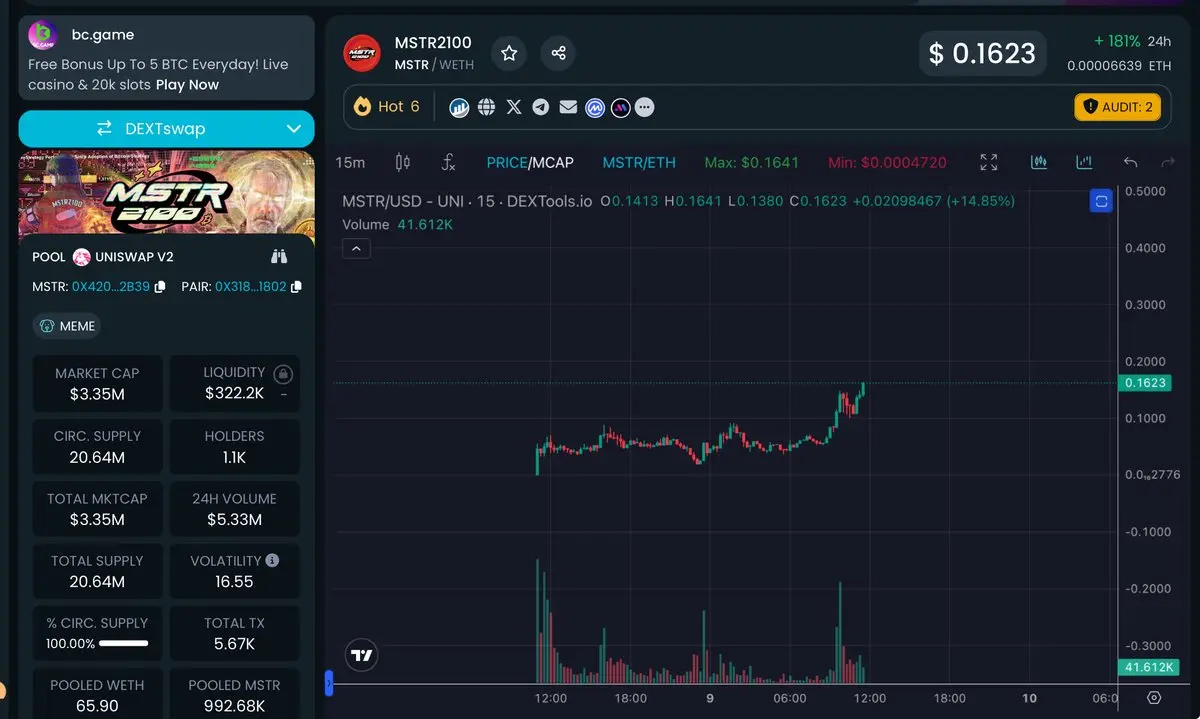Click the HOLDERS 1.1K card
Viewport: 1200px width, 719px height.
234,446
